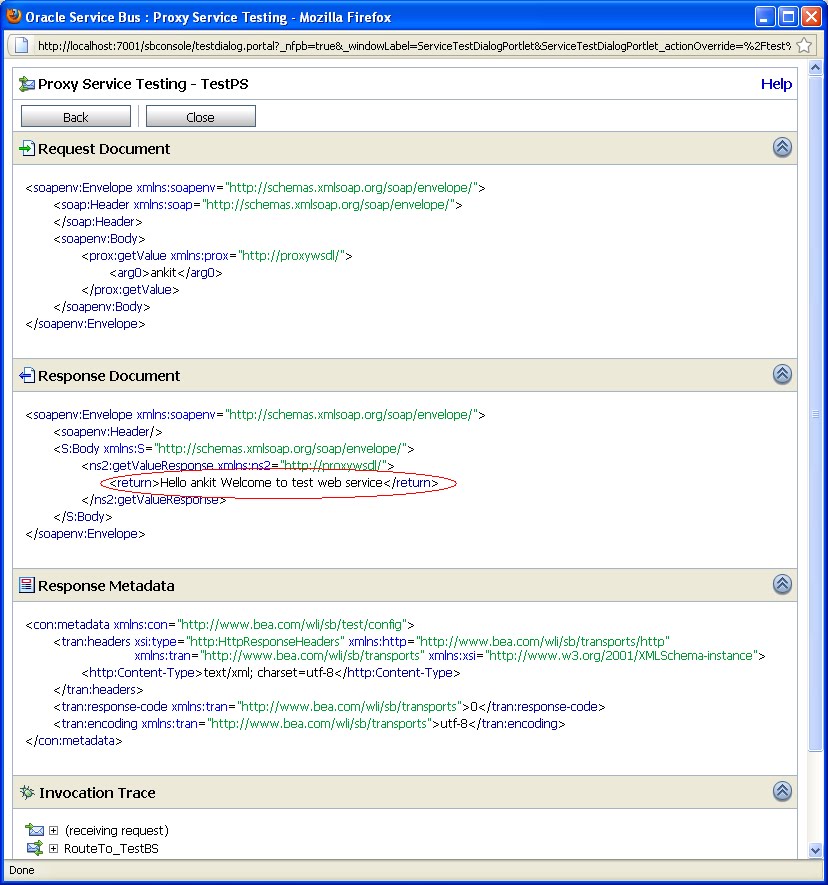Click the tran:encoding utf-8 line
The height and width of the screenshot is (885, 828).
click(x=309, y=724)
